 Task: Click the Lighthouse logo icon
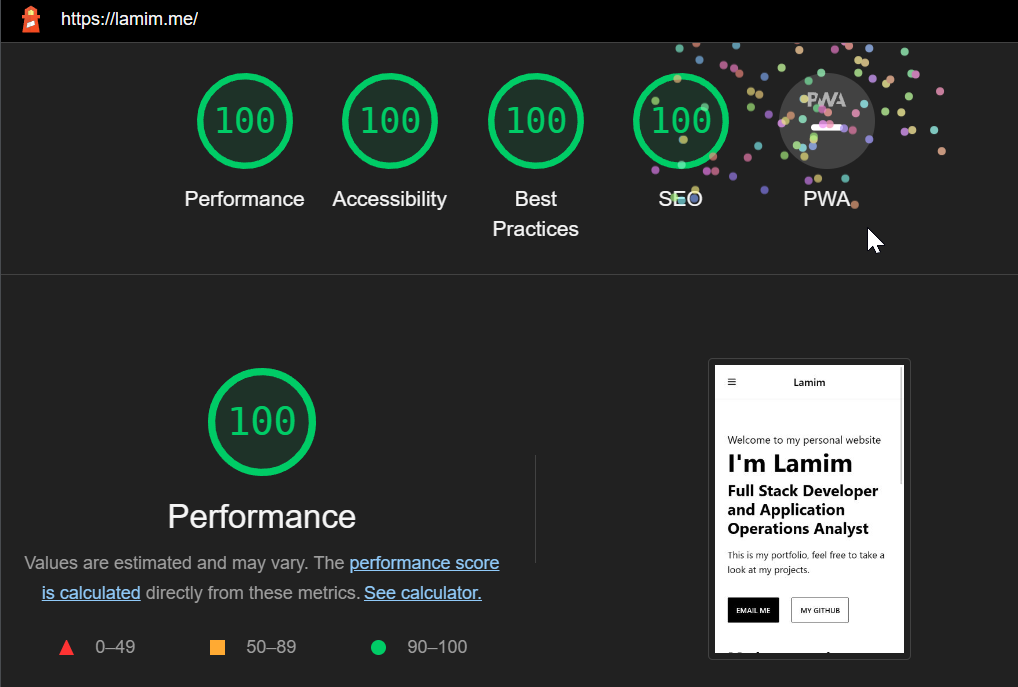tap(31, 19)
